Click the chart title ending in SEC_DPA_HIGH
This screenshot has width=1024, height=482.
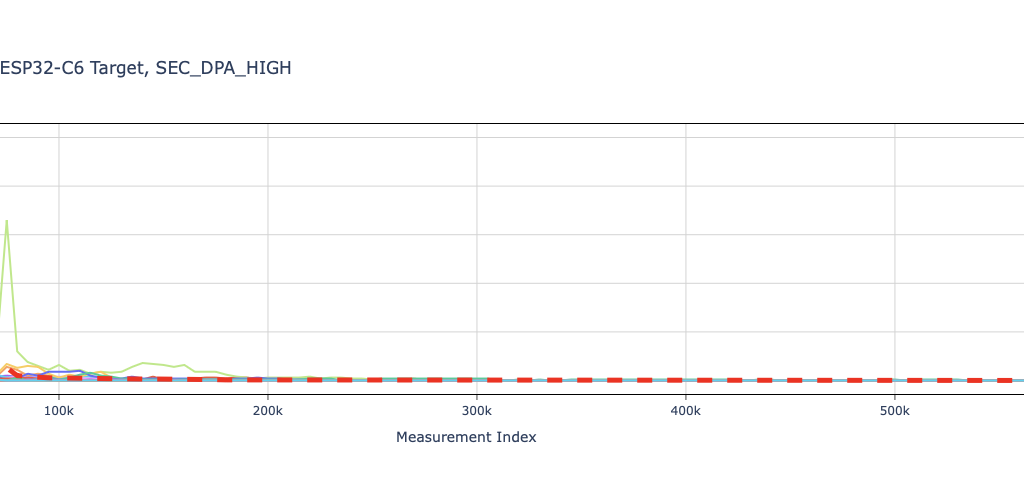tap(145, 68)
